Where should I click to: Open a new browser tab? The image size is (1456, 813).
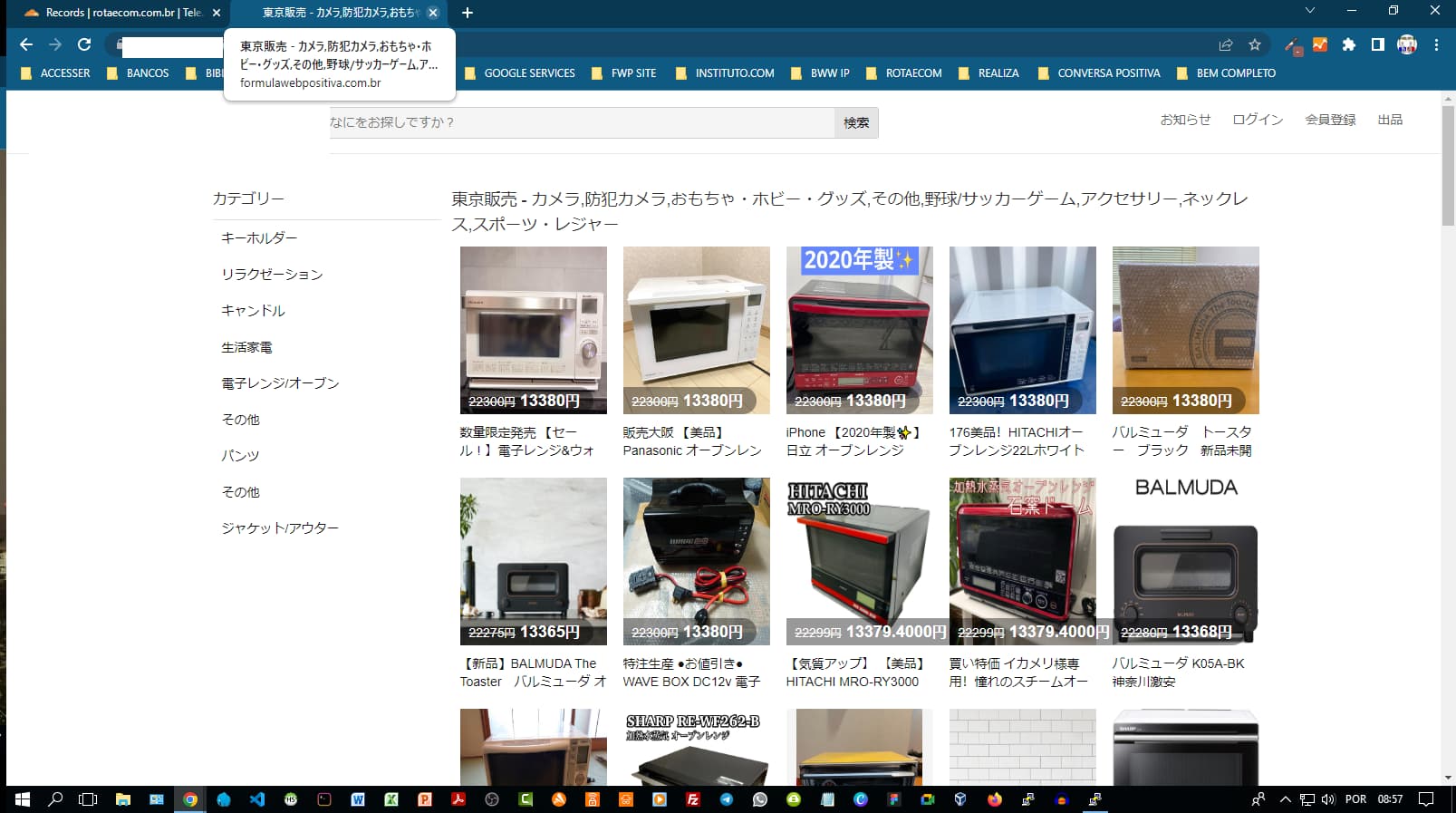pyautogui.click(x=468, y=13)
